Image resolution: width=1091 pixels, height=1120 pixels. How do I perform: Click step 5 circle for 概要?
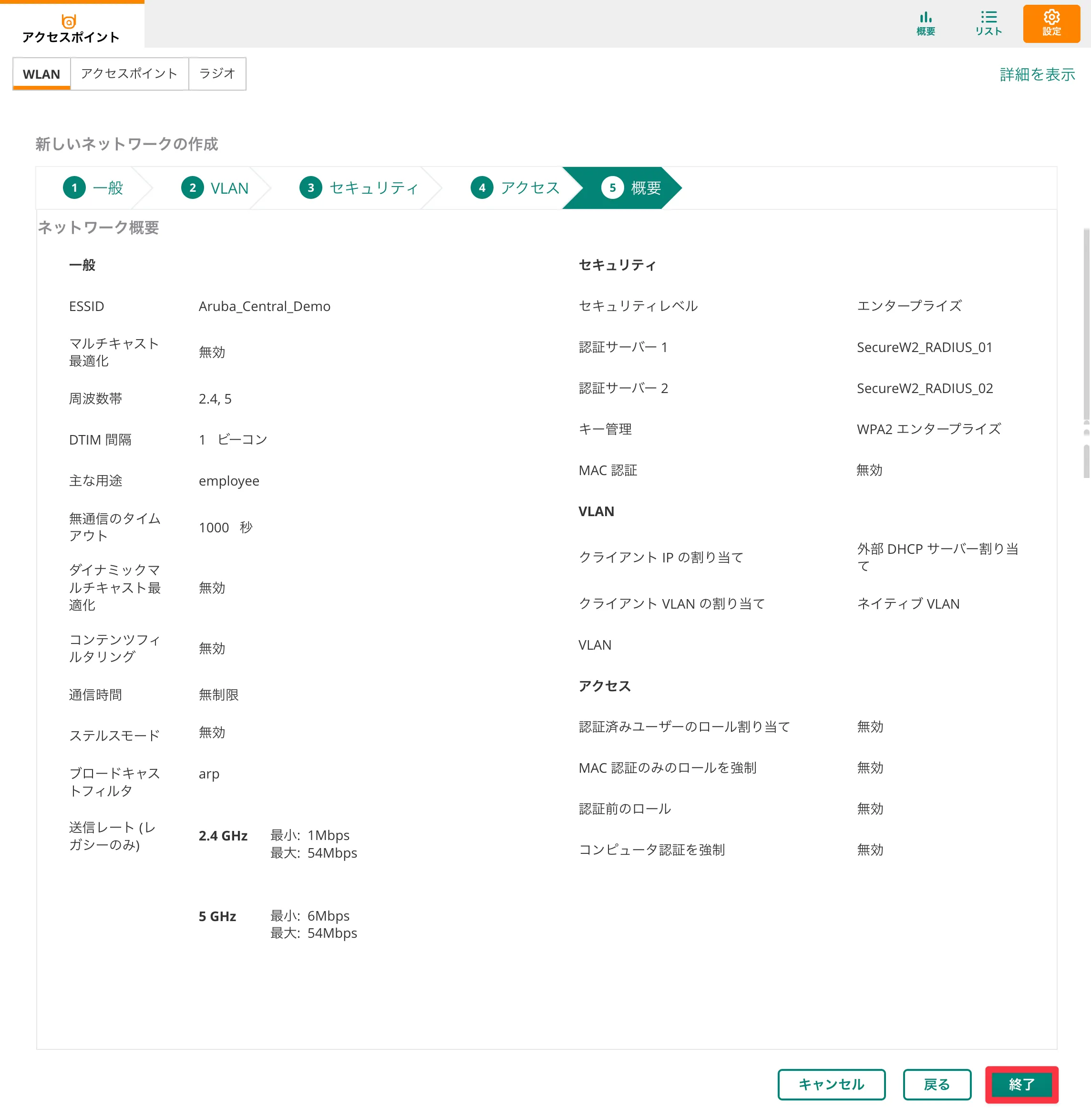613,188
